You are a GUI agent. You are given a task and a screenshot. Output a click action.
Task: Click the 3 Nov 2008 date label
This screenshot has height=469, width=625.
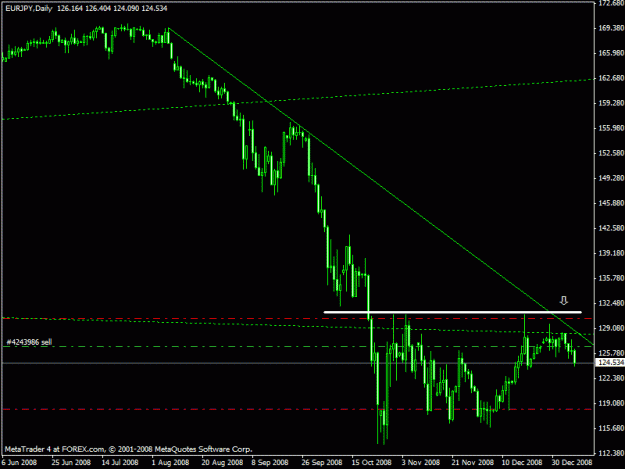421,463
